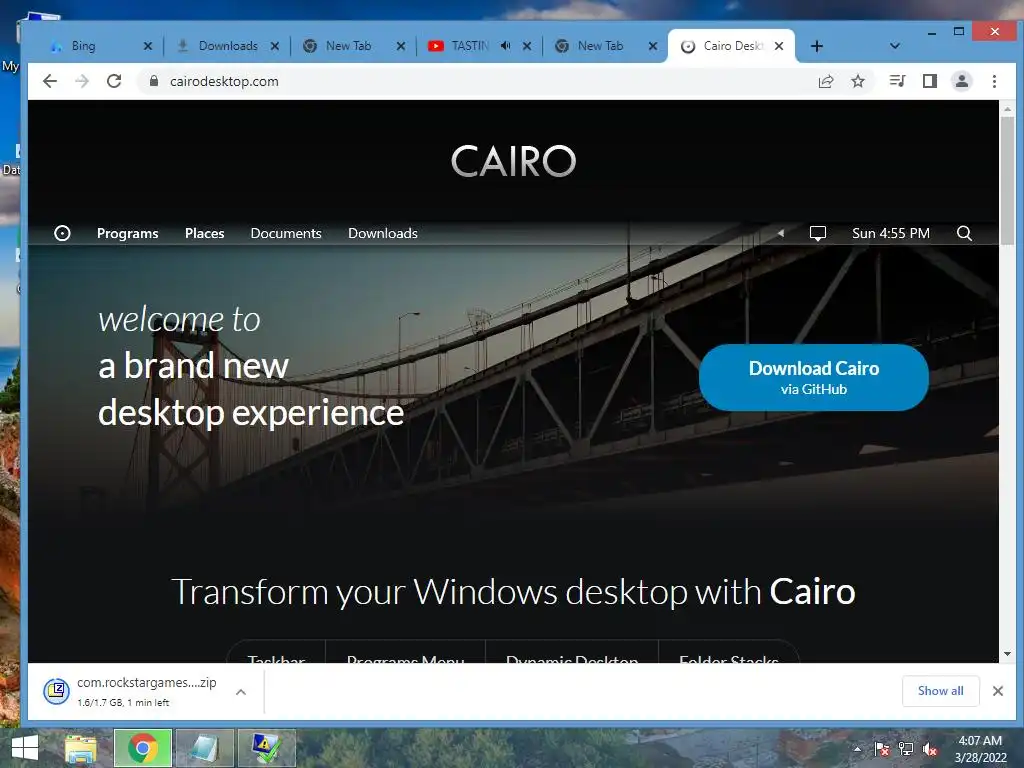Click the page vertical scrollbar thumb

(1008, 181)
